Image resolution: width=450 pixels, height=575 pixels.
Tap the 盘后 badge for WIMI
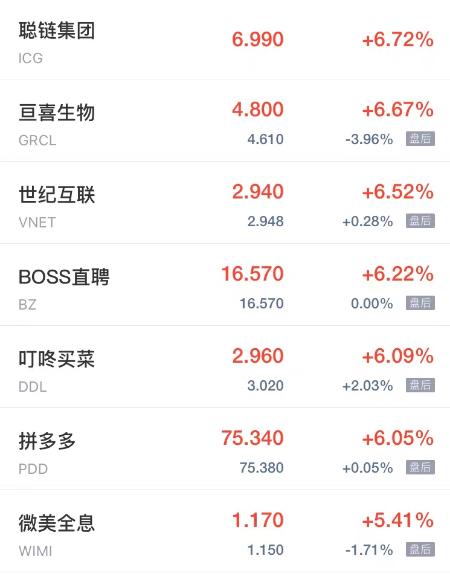(420, 549)
